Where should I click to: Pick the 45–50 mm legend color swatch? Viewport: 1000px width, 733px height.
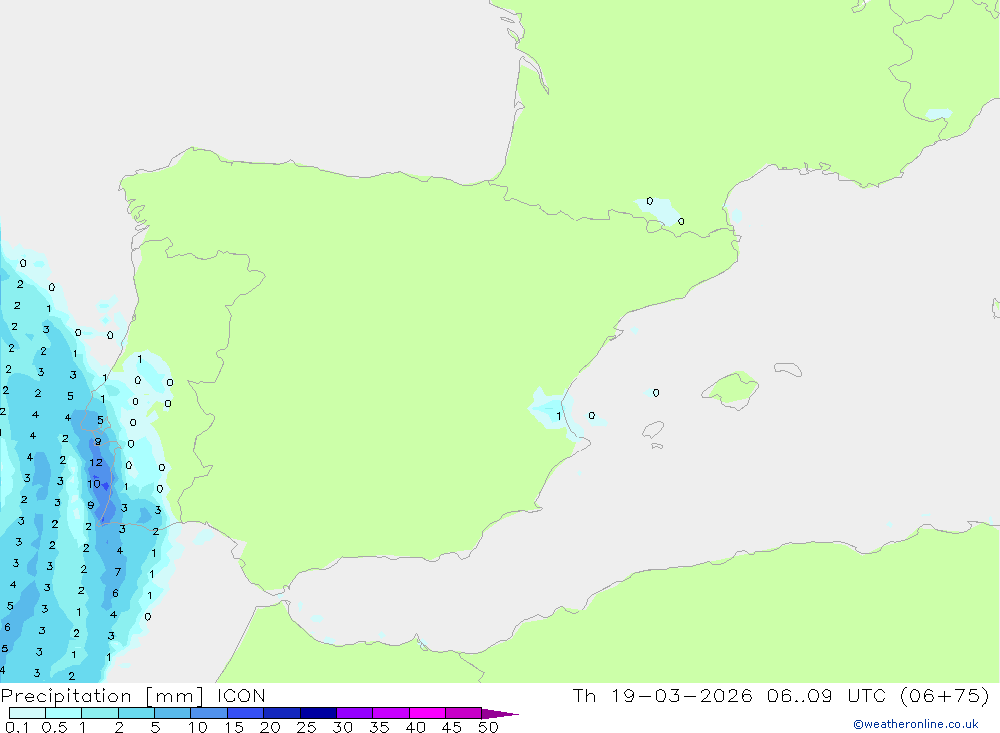pyautogui.click(x=464, y=713)
